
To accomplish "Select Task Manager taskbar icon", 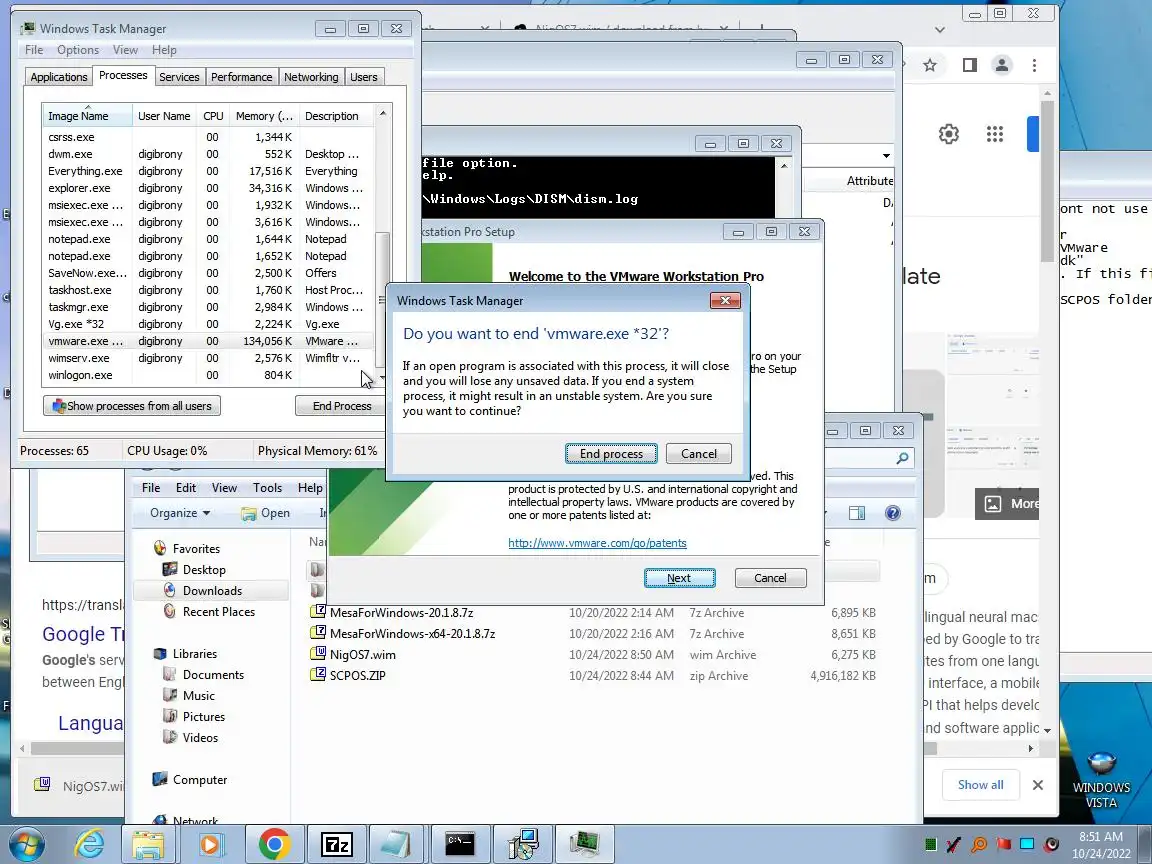I will (585, 844).
